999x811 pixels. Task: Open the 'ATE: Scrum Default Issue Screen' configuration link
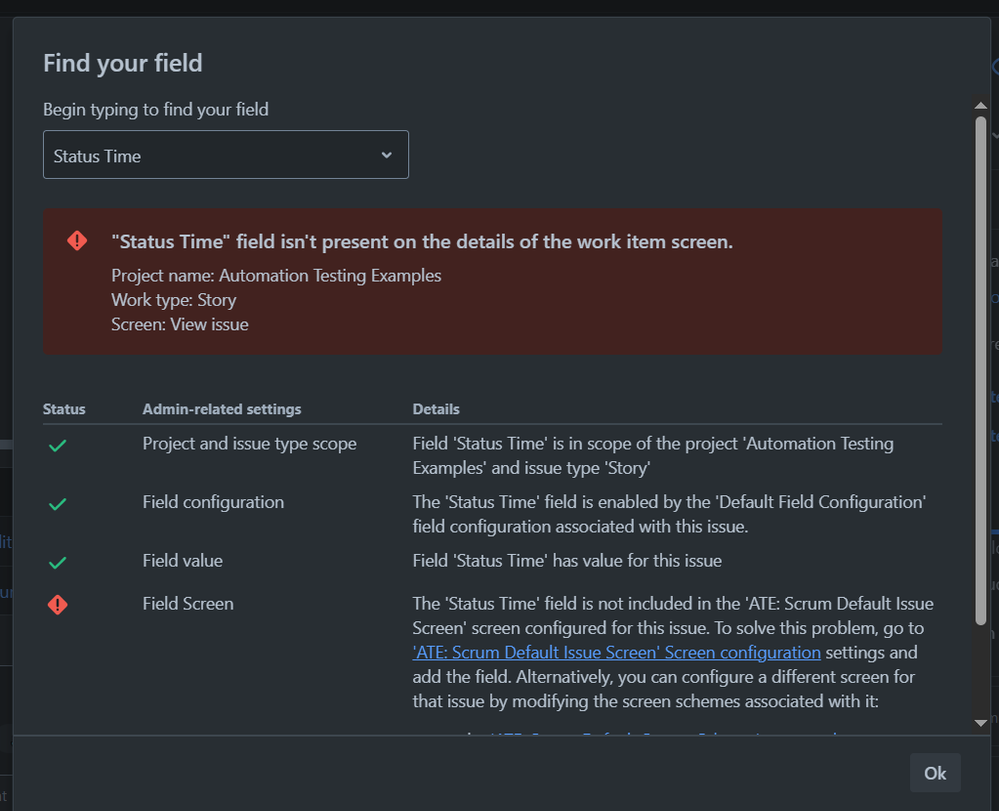pos(616,653)
